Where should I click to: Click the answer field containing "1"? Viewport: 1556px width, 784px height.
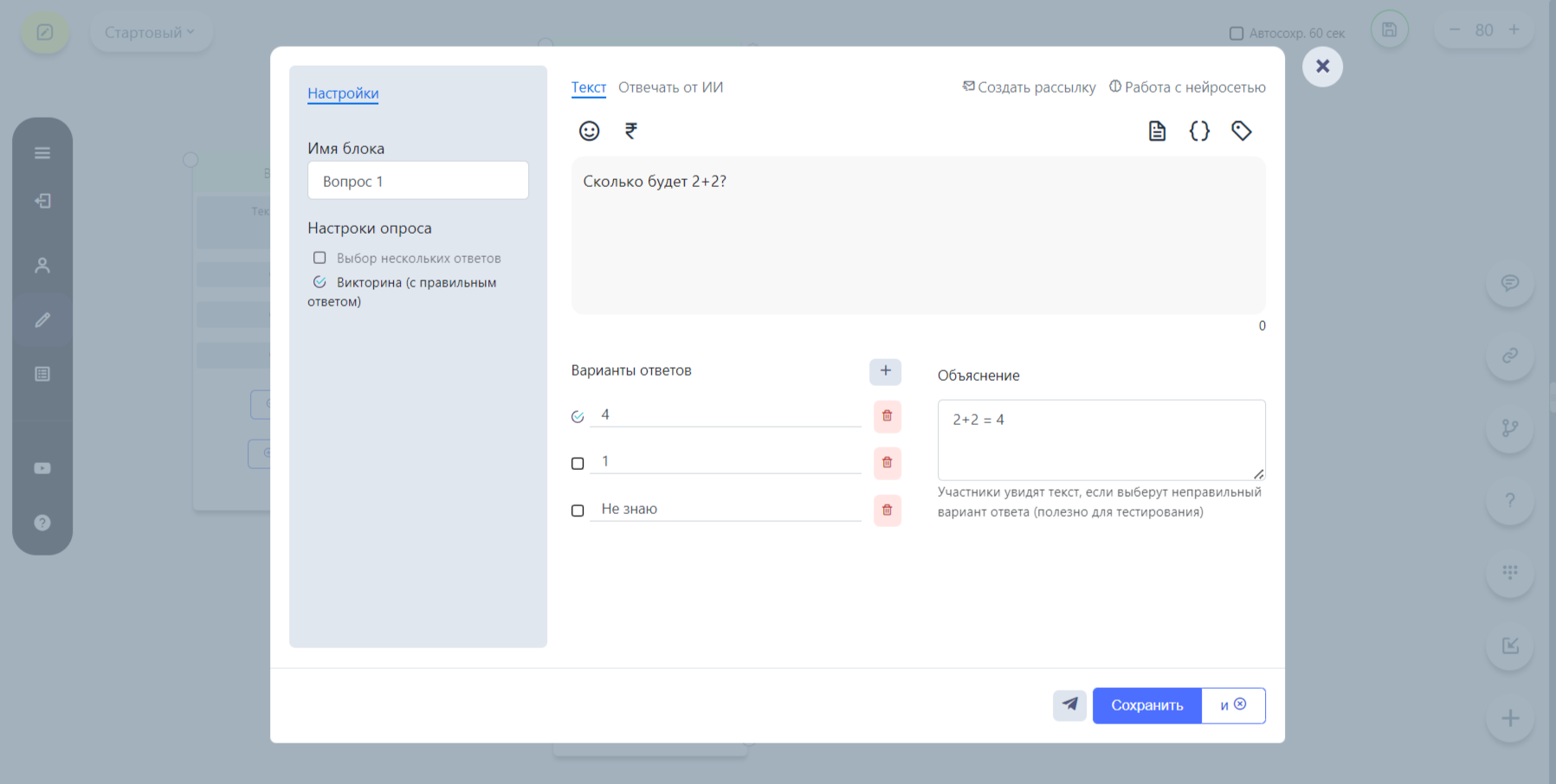726,461
